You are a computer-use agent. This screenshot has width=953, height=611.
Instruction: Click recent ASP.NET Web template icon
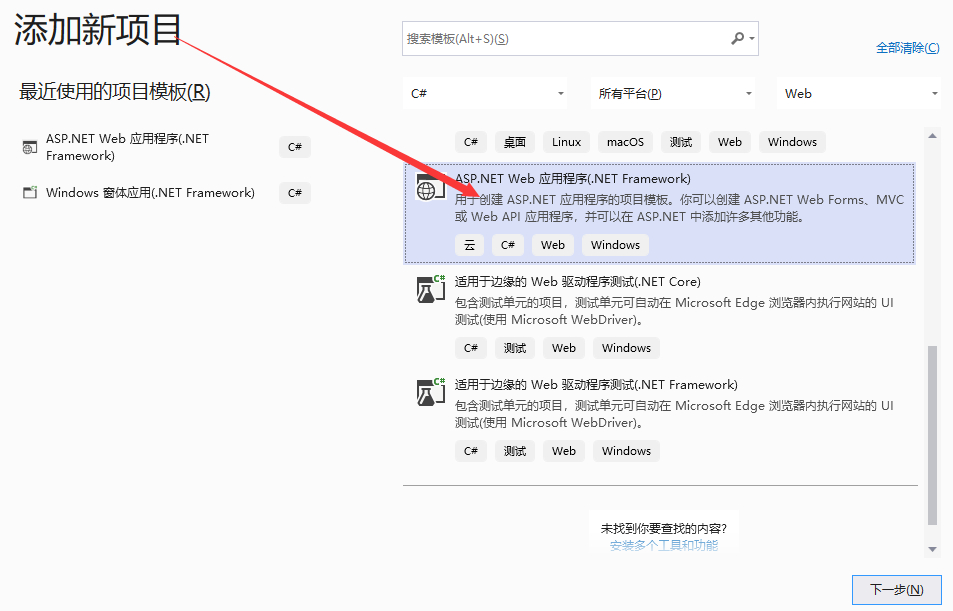click(x=29, y=147)
